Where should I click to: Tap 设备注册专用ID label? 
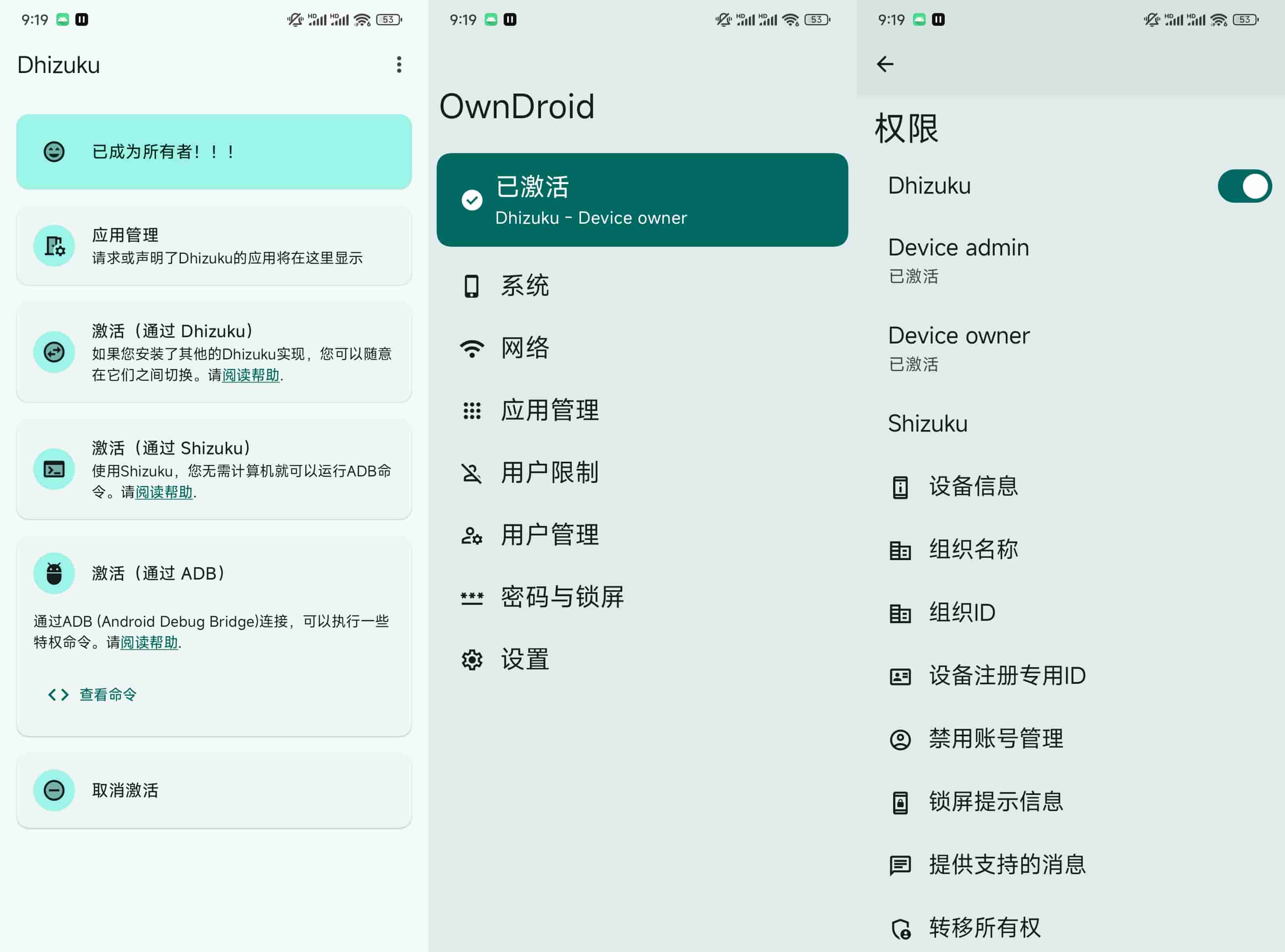[1007, 676]
